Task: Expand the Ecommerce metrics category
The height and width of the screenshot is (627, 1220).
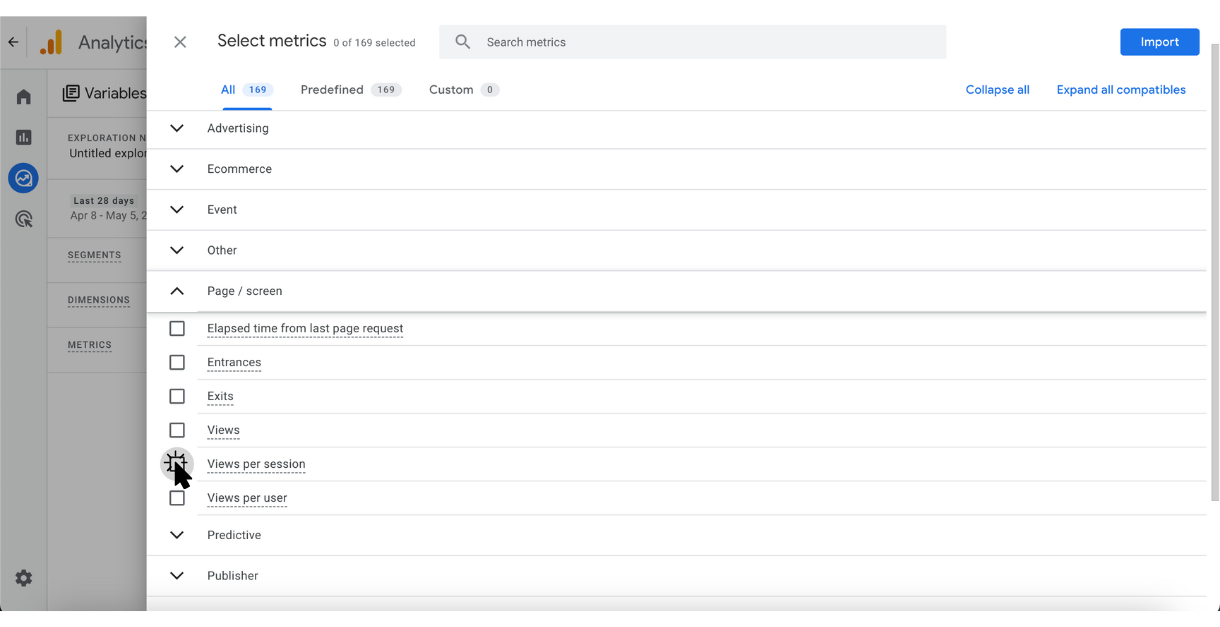Action: (x=177, y=168)
